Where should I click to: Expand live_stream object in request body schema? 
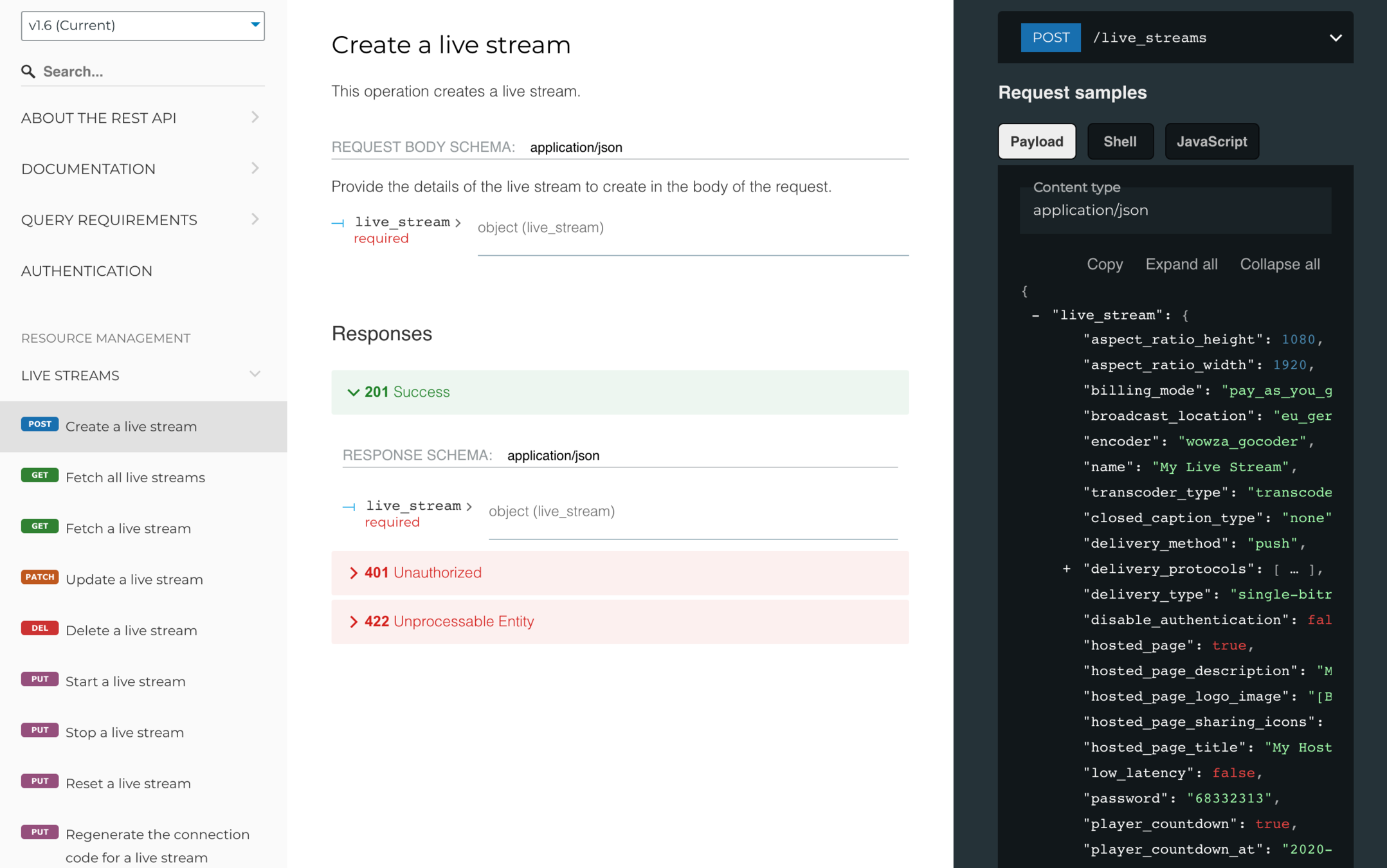click(408, 222)
